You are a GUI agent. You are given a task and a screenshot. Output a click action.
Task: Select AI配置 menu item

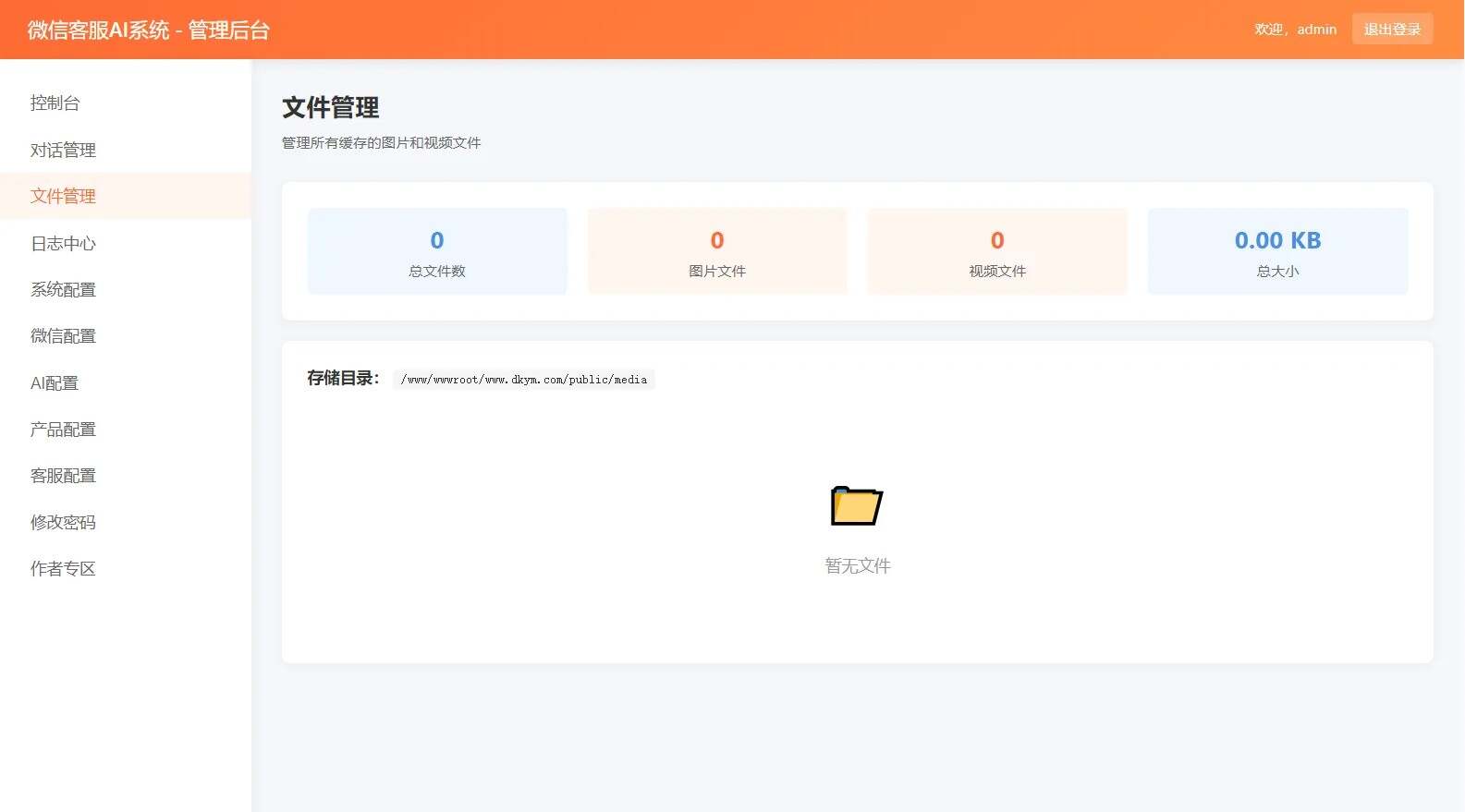tap(55, 382)
